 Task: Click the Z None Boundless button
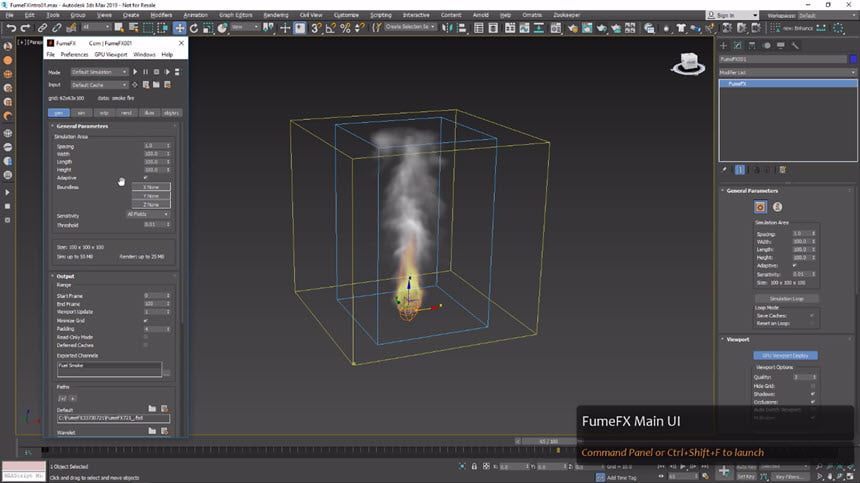[151, 204]
